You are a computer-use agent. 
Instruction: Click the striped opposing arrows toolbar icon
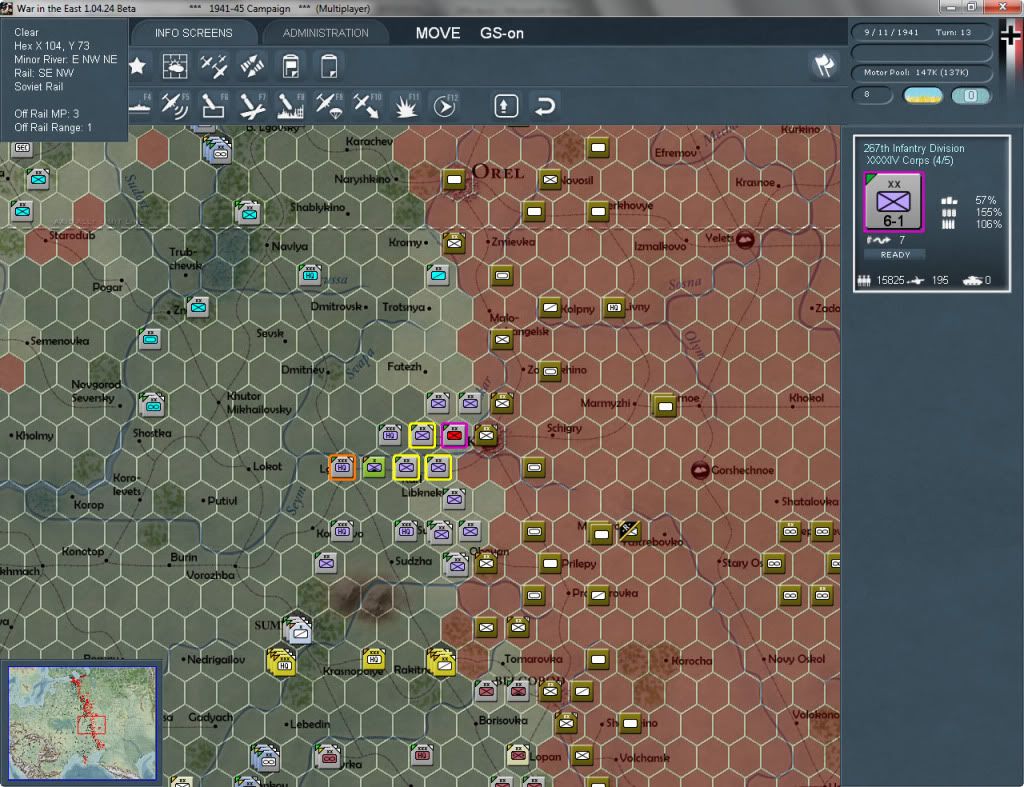tap(252, 66)
